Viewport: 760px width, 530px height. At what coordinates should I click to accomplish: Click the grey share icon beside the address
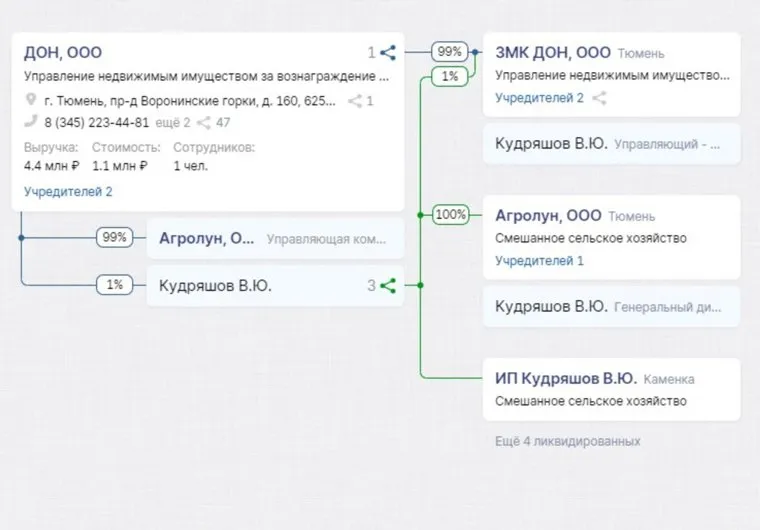point(354,100)
